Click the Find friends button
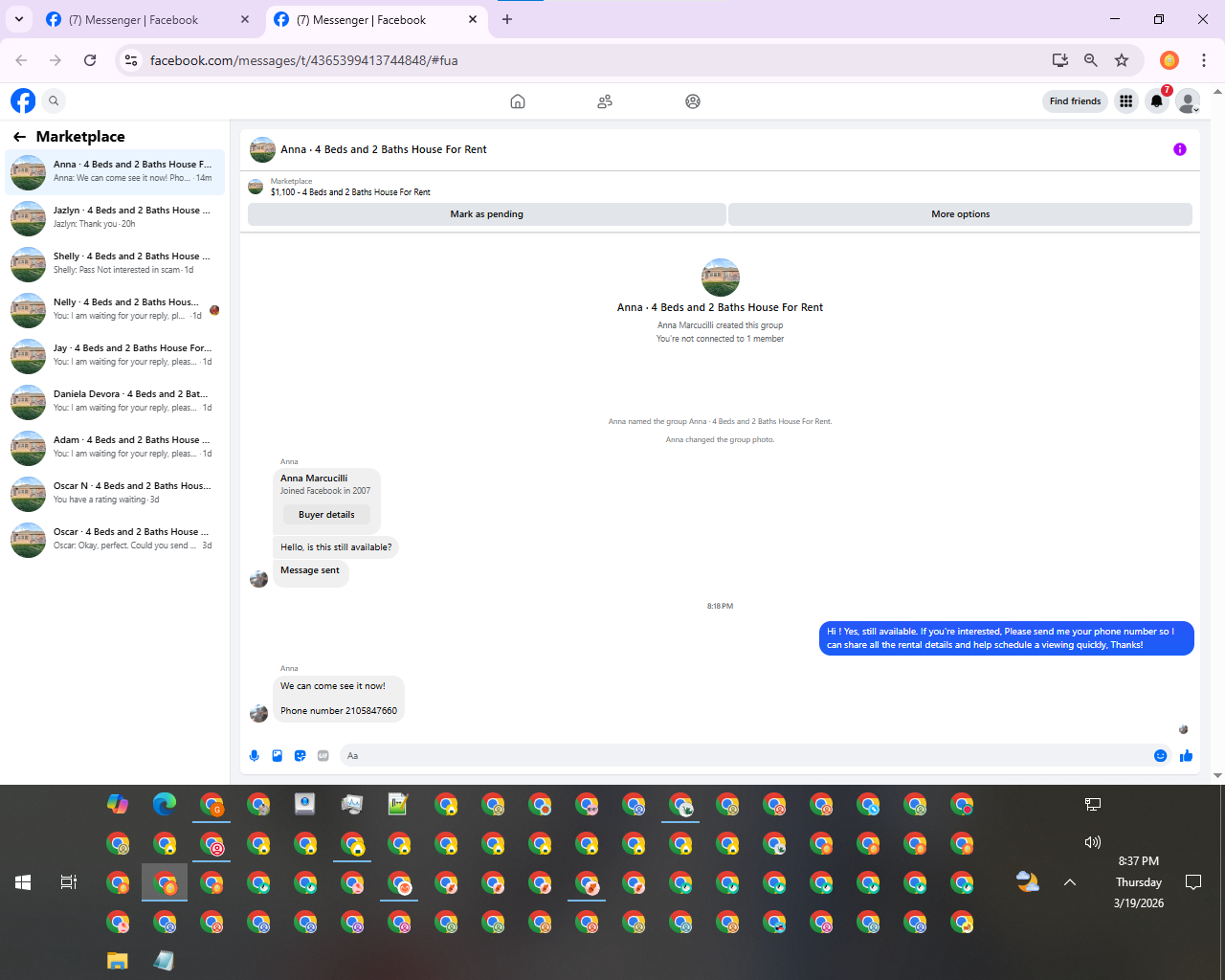 pos(1075,100)
